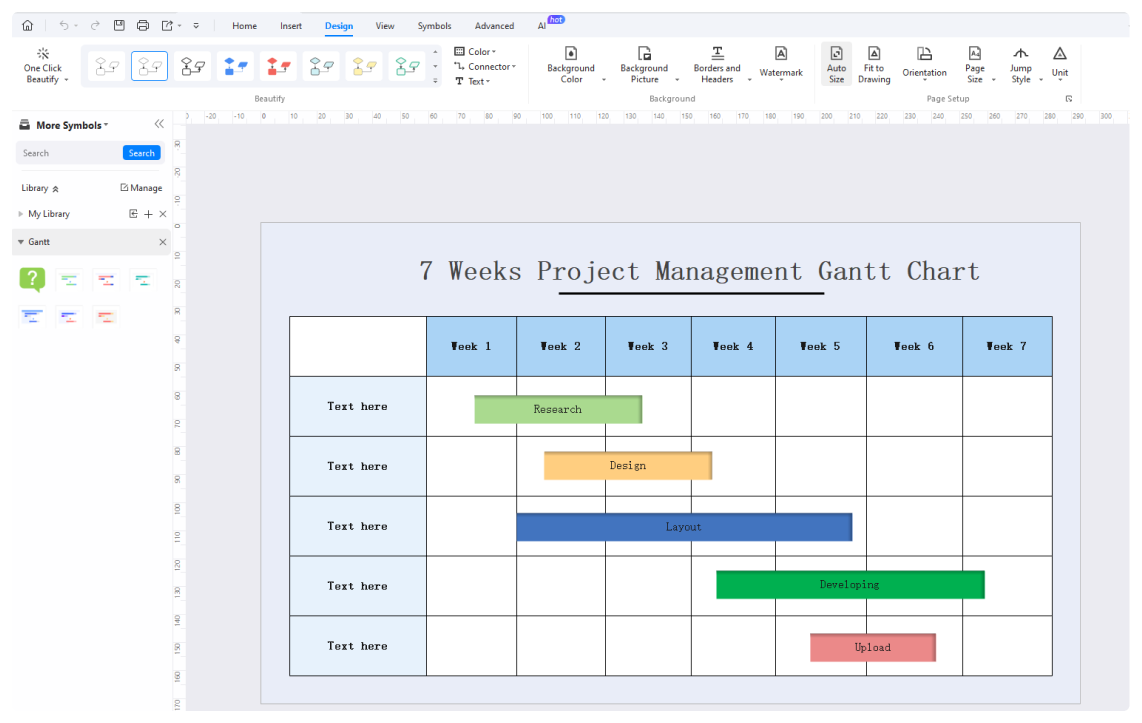The height and width of the screenshot is (723, 1142).
Task: Select the red and blue Gantt symbol
Action: coord(106,280)
